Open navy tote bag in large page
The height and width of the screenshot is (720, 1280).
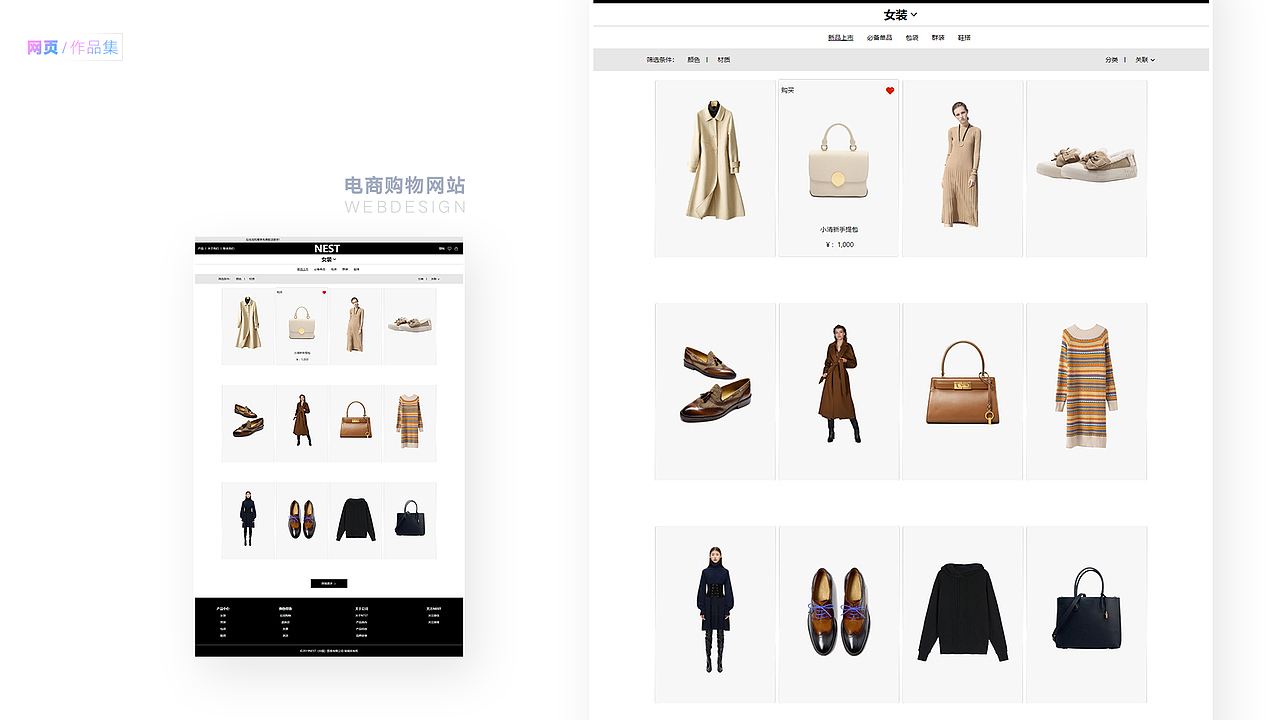coord(1086,614)
